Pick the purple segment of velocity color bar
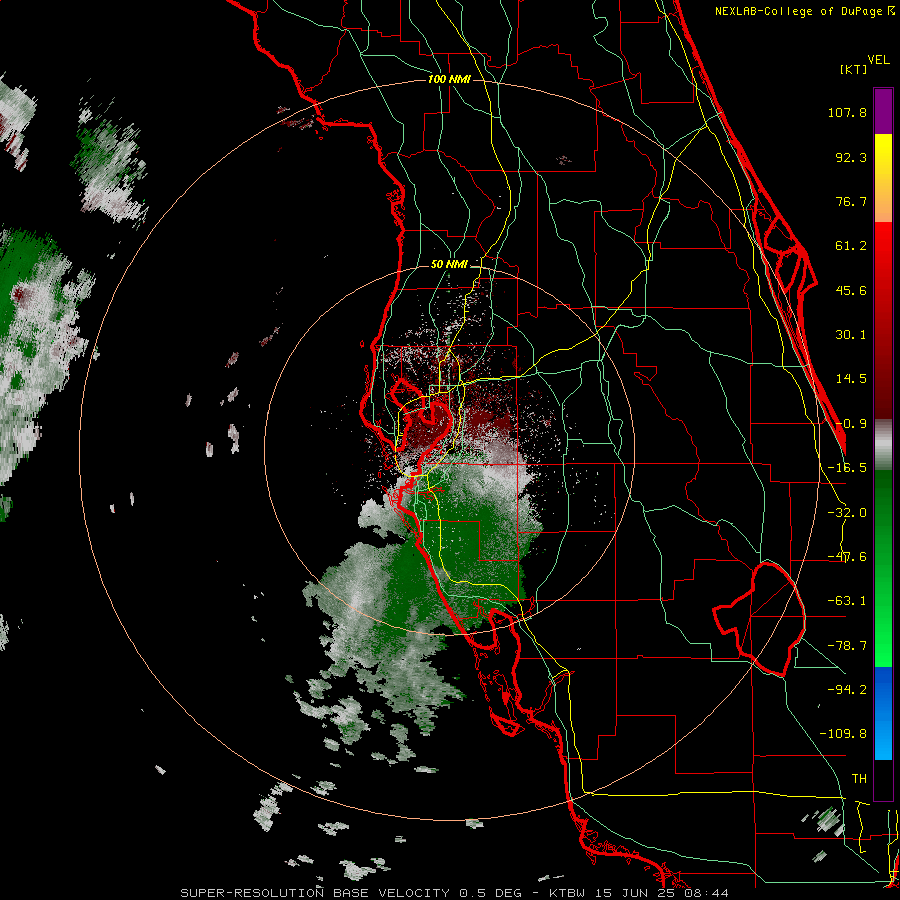 883,111
